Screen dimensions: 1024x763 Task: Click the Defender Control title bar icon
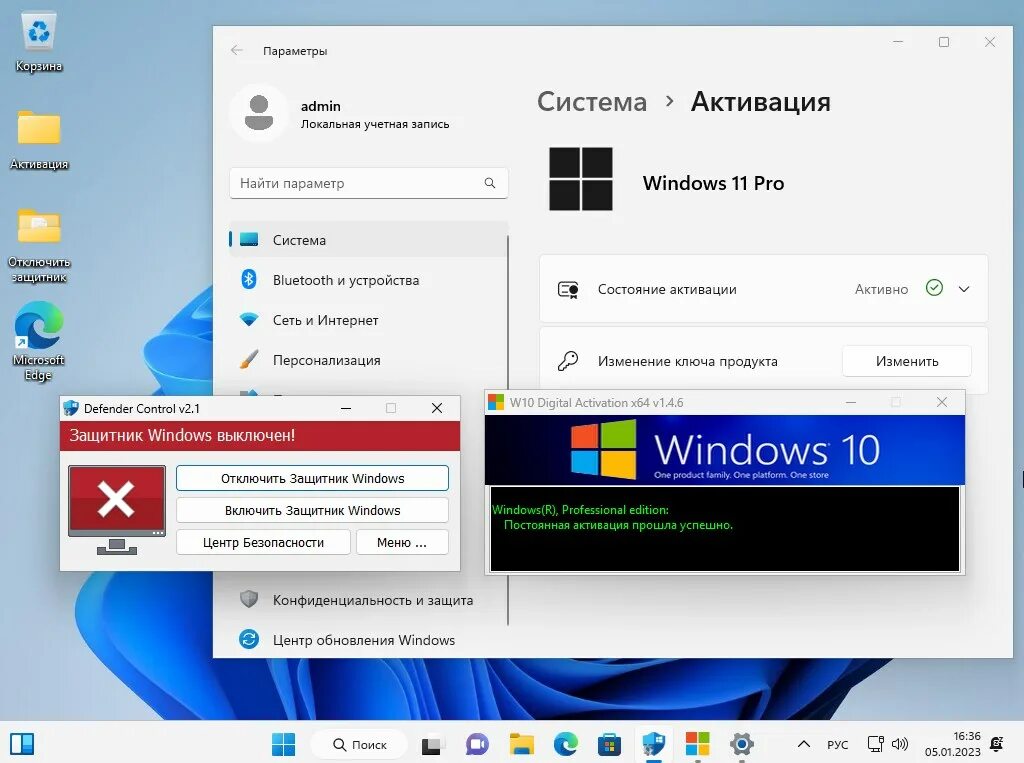pyautogui.click(x=71, y=408)
